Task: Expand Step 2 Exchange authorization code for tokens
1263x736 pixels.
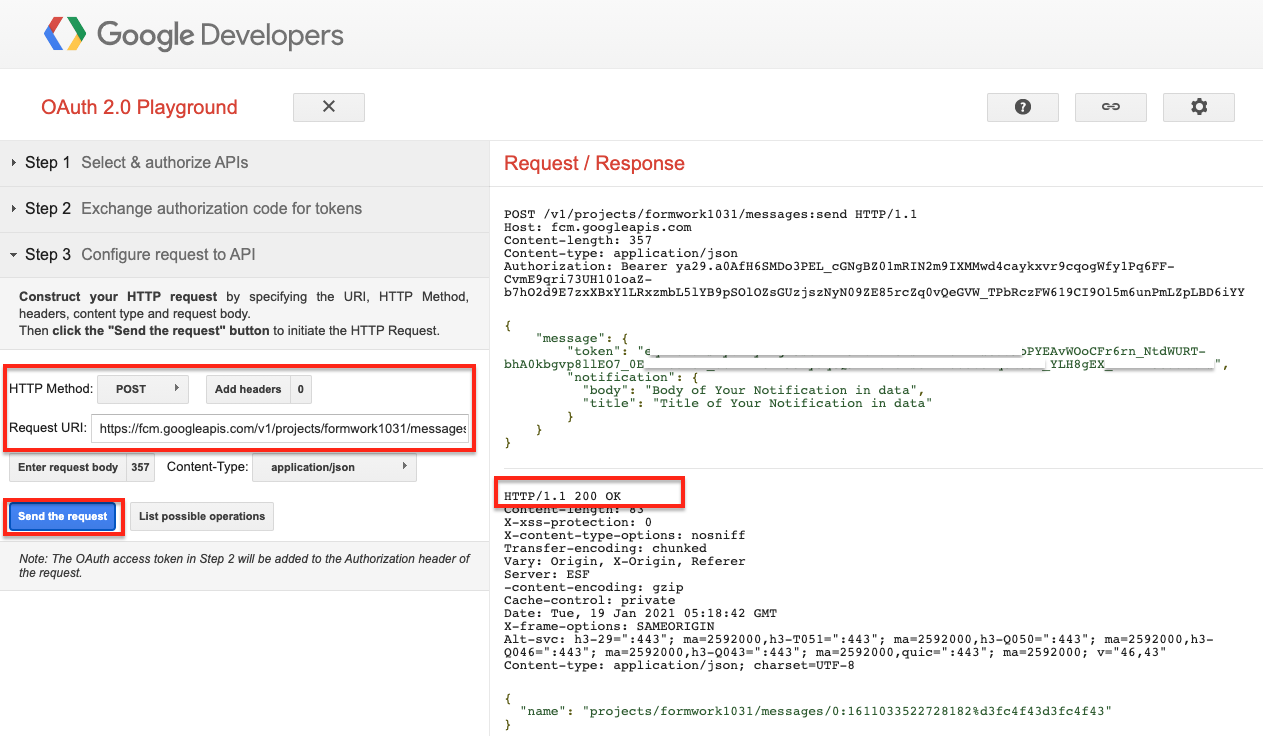Action: pos(244,209)
